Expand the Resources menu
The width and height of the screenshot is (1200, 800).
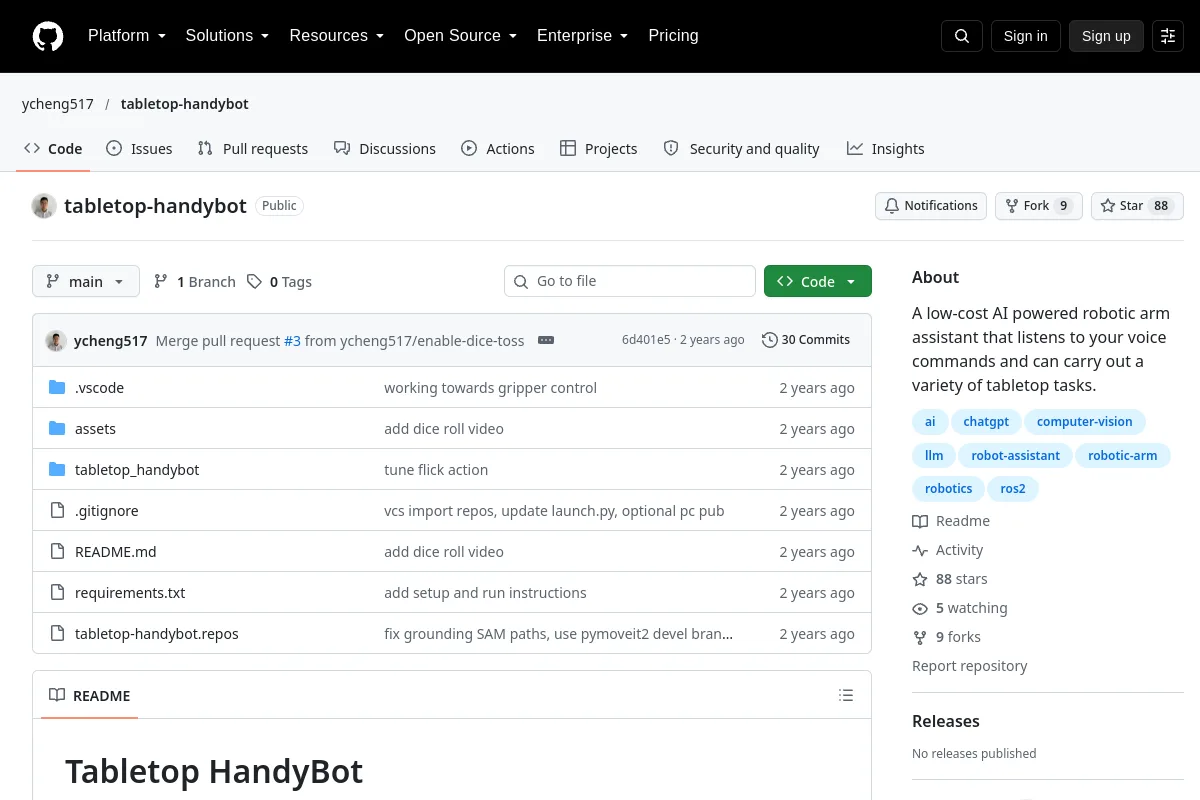point(337,36)
